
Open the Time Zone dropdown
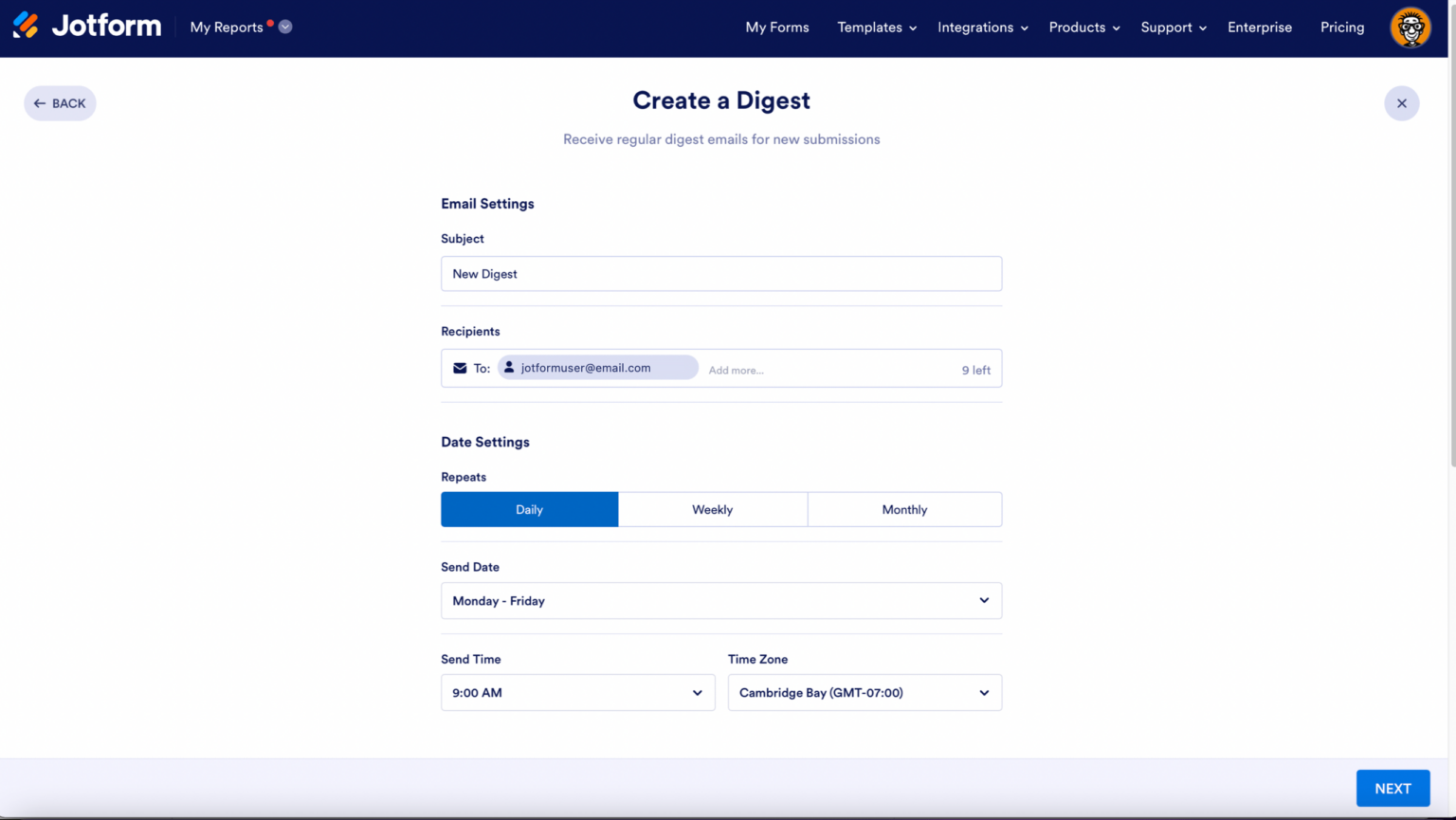click(x=864, y=692)
